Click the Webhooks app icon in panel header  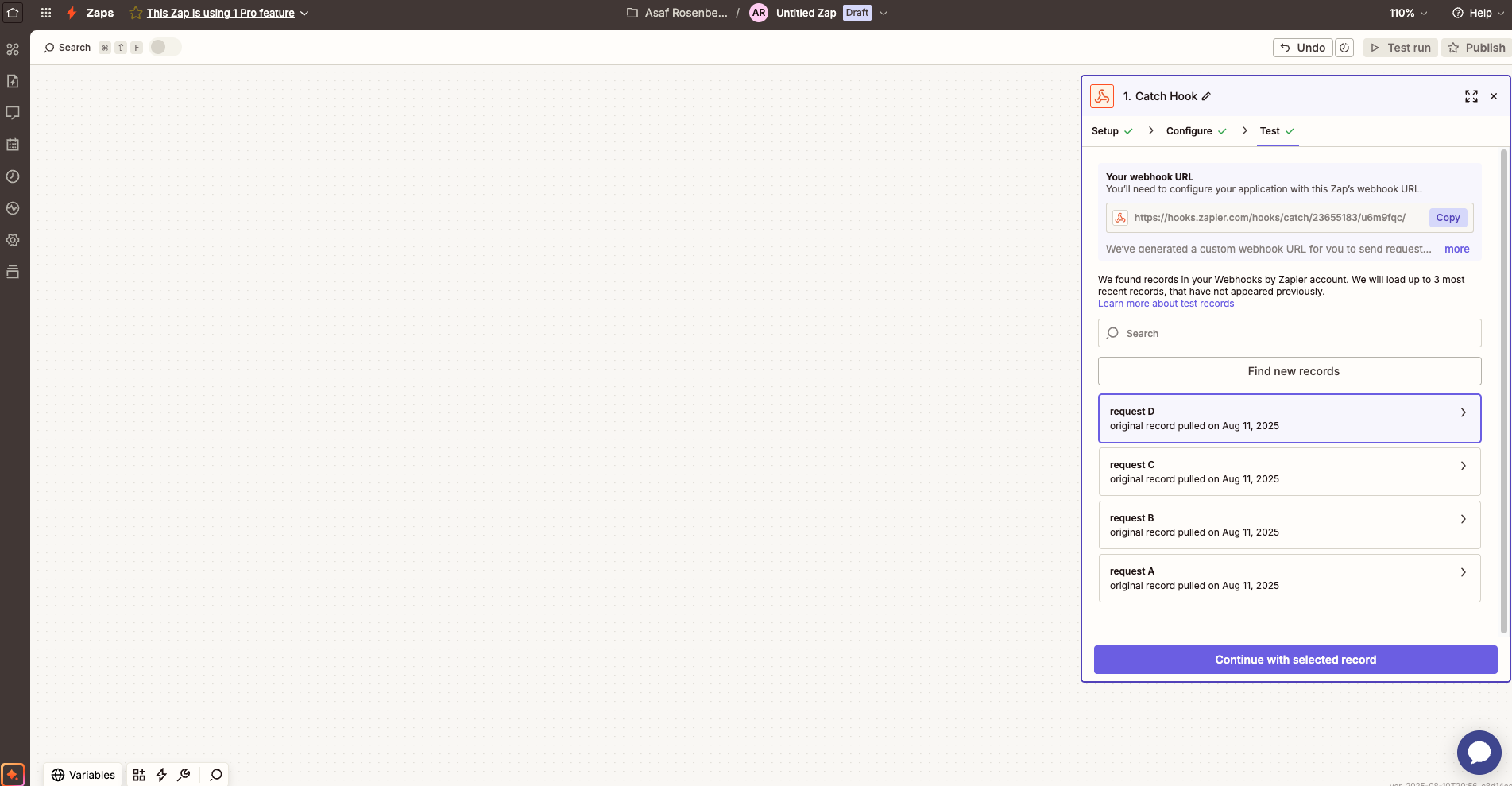point(1102,96)
